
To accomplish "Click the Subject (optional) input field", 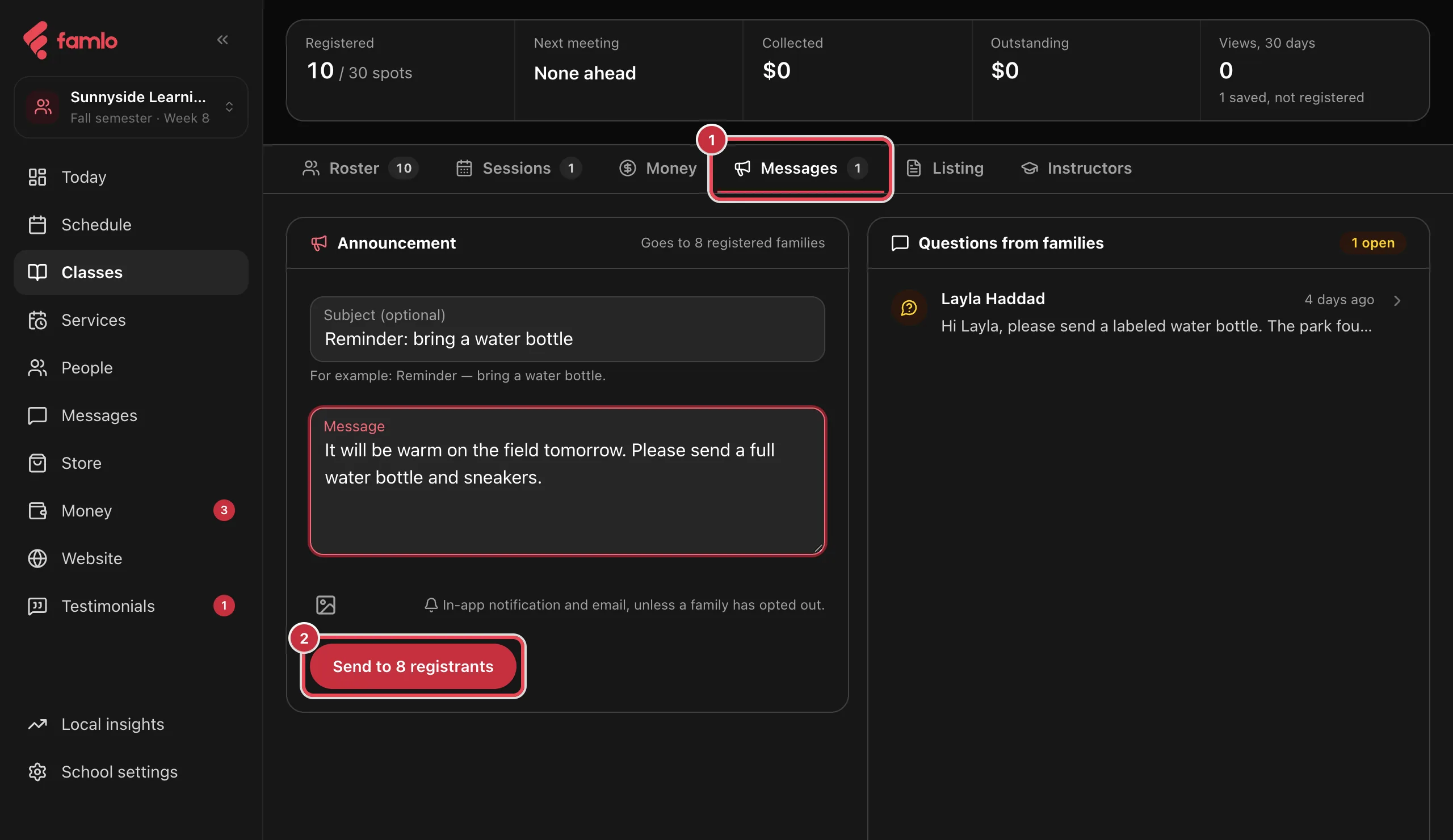I will (x=568, y=329).
